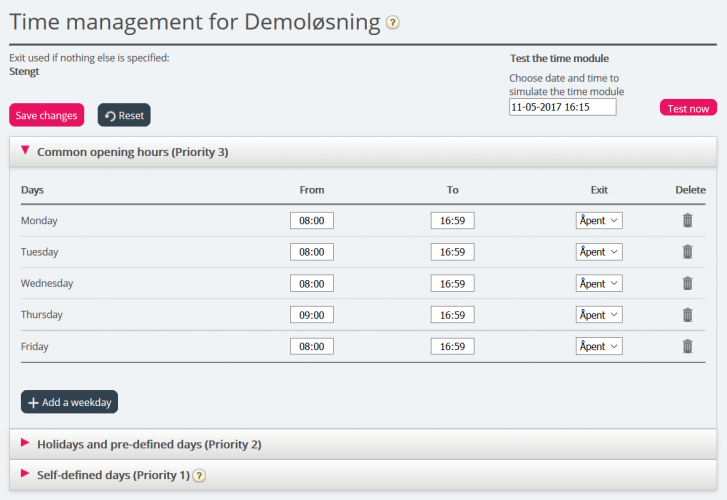
Task: Click Save changes button
Action: (46, 116)
